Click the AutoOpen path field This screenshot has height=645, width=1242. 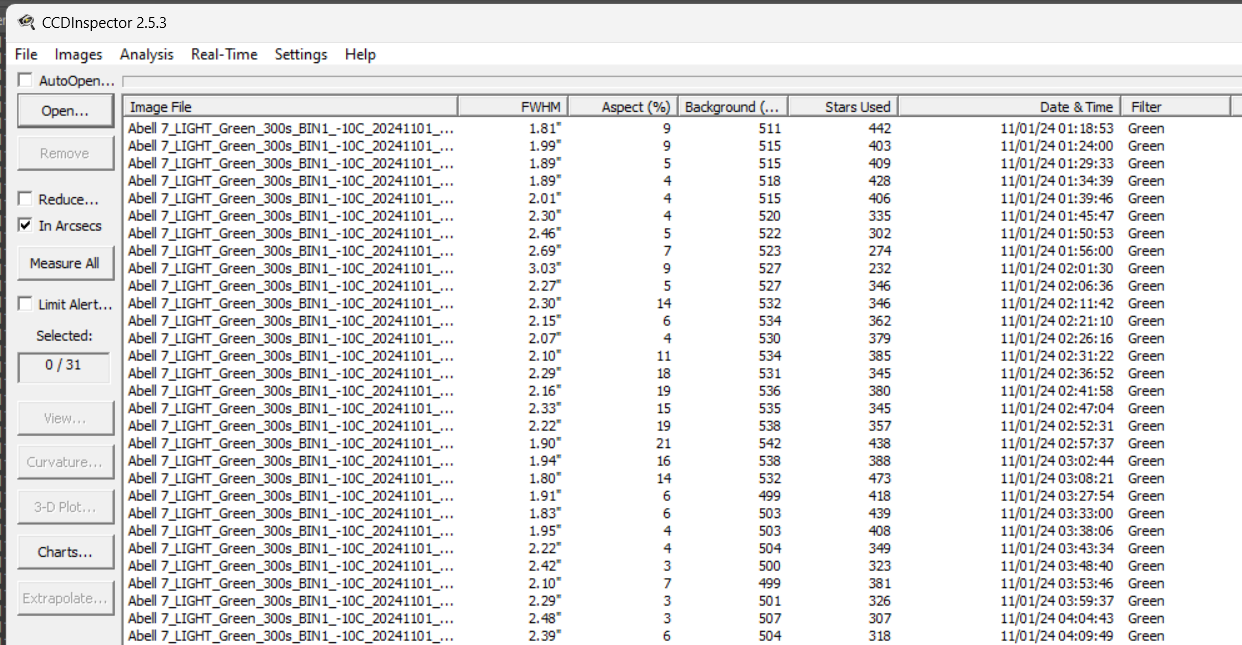point(680,81)
